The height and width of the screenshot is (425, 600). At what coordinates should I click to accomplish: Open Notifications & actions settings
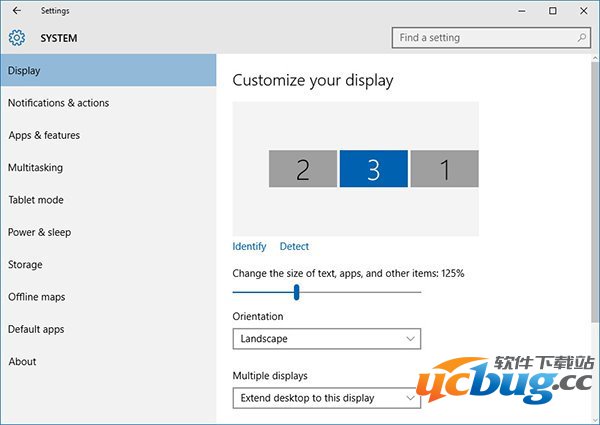point(58,103)
